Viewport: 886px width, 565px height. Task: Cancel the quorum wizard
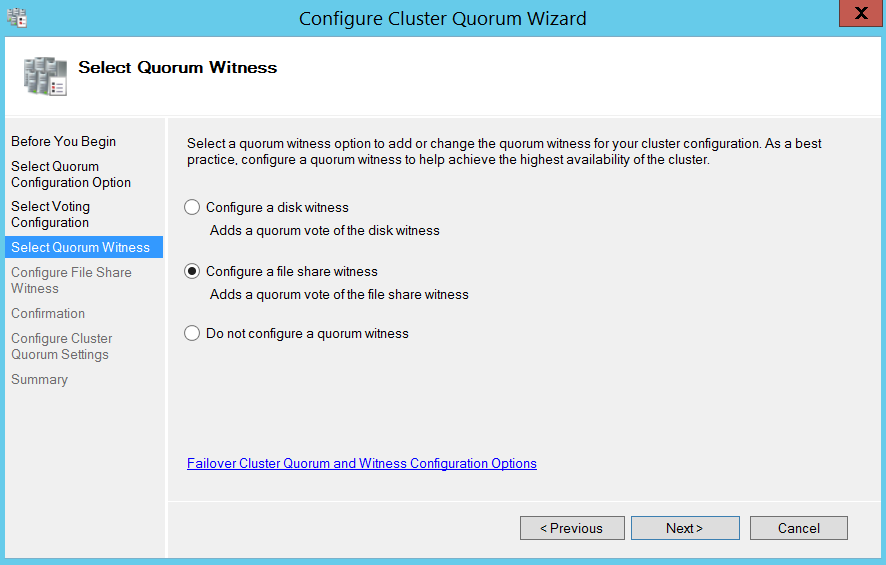pyautogui.click(x=798, y=528)
